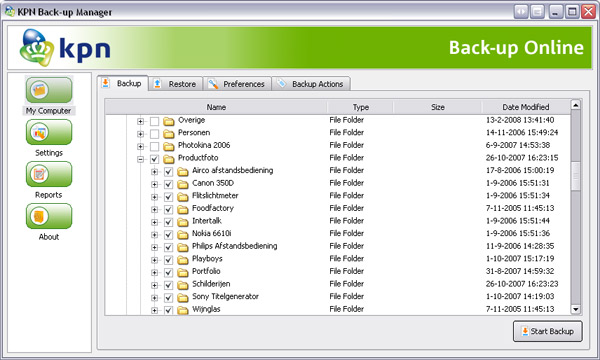This screenshot has height=360, width=600.
Task: Click the Foodfactory folder icon
Action: coord(183,210)
